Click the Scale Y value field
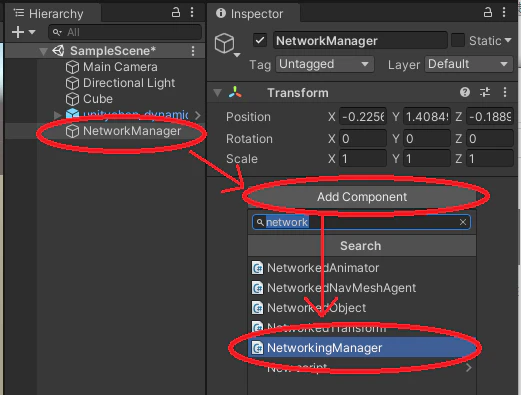This screenshot has height=395, width=521. pos(427,159)
